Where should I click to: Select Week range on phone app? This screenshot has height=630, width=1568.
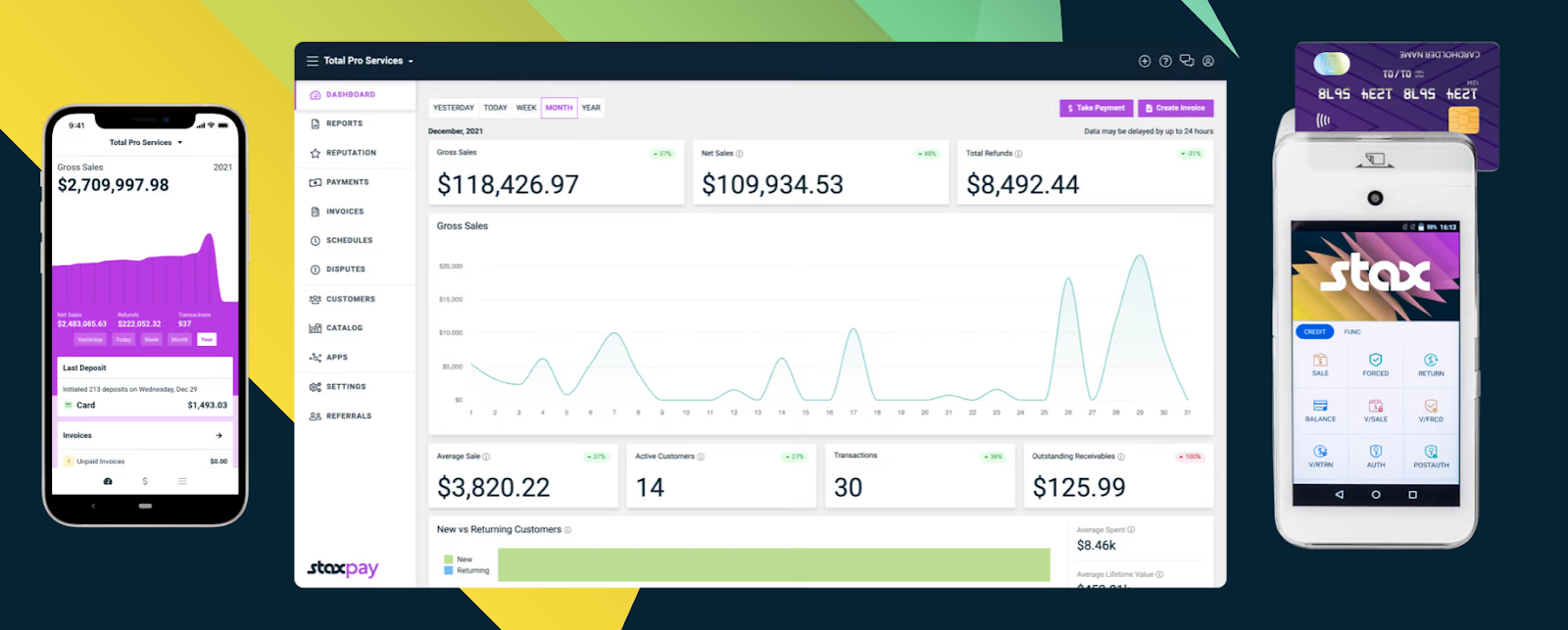coord(151,340)
